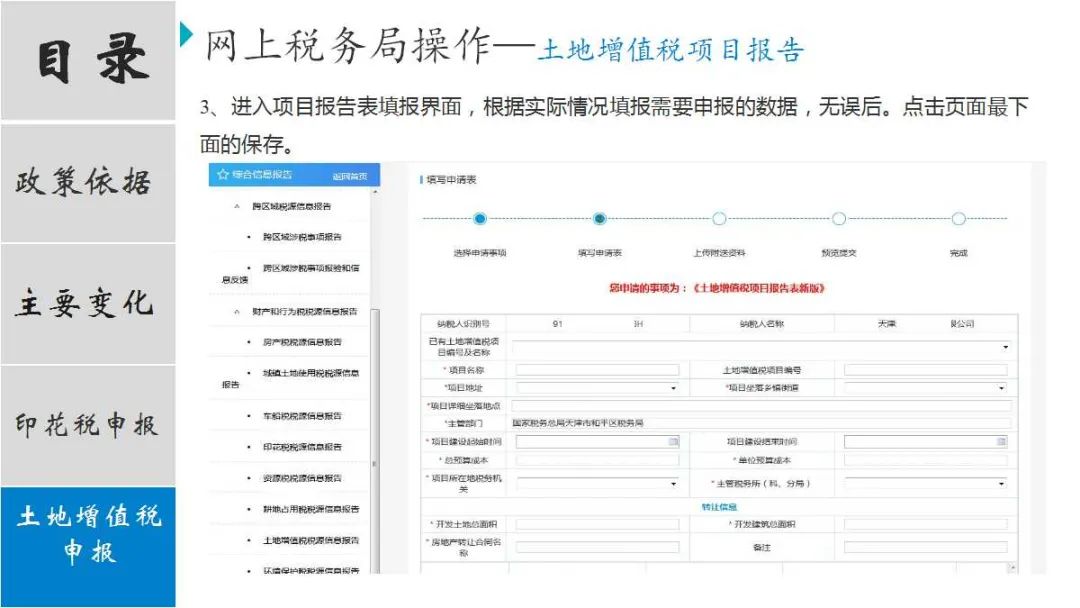
Task: Select the 选择申请事项 step circle
Action: [480, 219]
